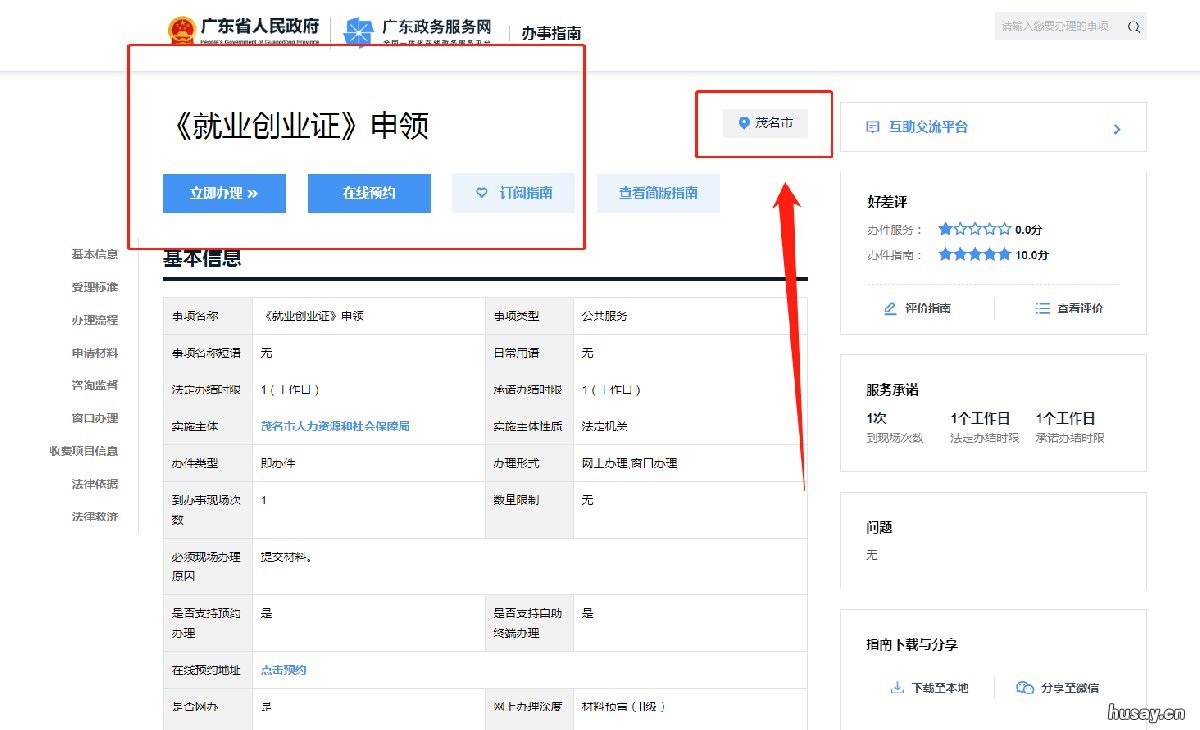1200x730 pixels.
Task: Click the WeChat icon for 分享至微信
Action: pyautogui.click(x=1025, y=688)
